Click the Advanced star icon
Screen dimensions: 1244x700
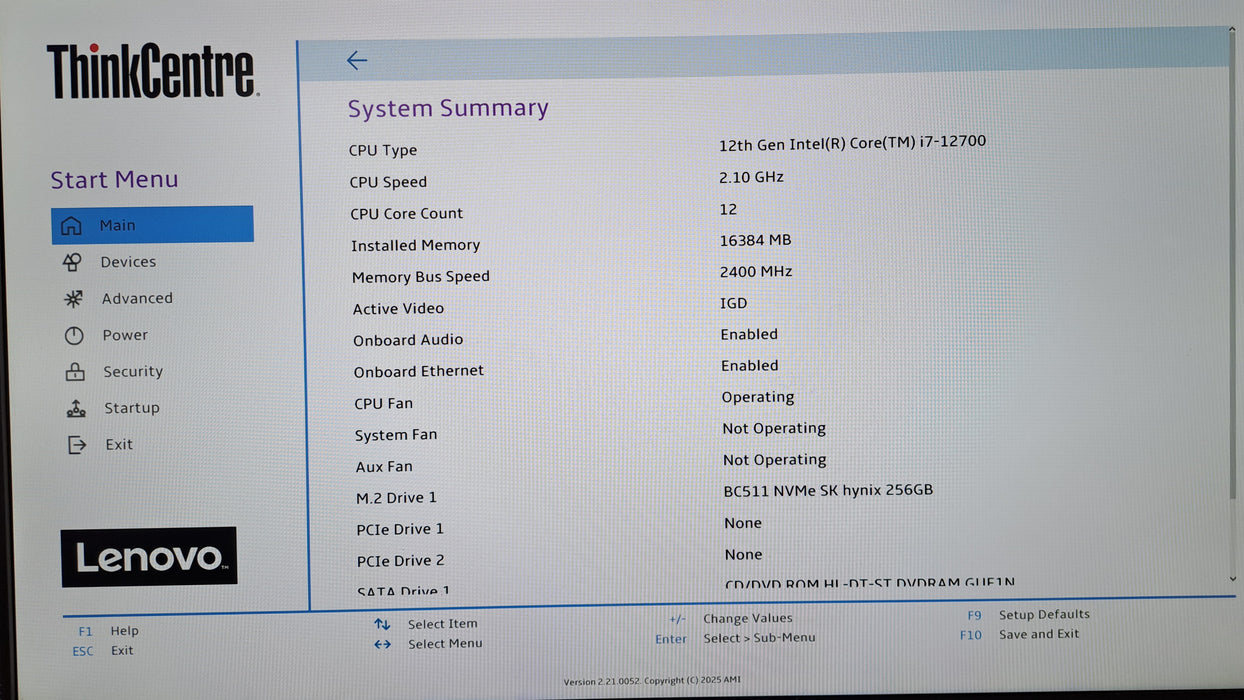click(x=73, y=298)
